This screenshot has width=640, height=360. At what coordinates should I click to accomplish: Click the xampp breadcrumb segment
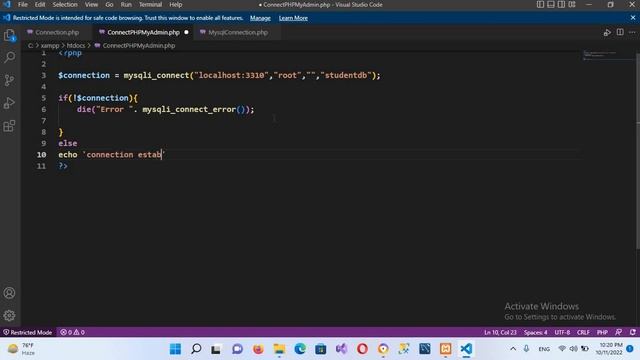50,46
